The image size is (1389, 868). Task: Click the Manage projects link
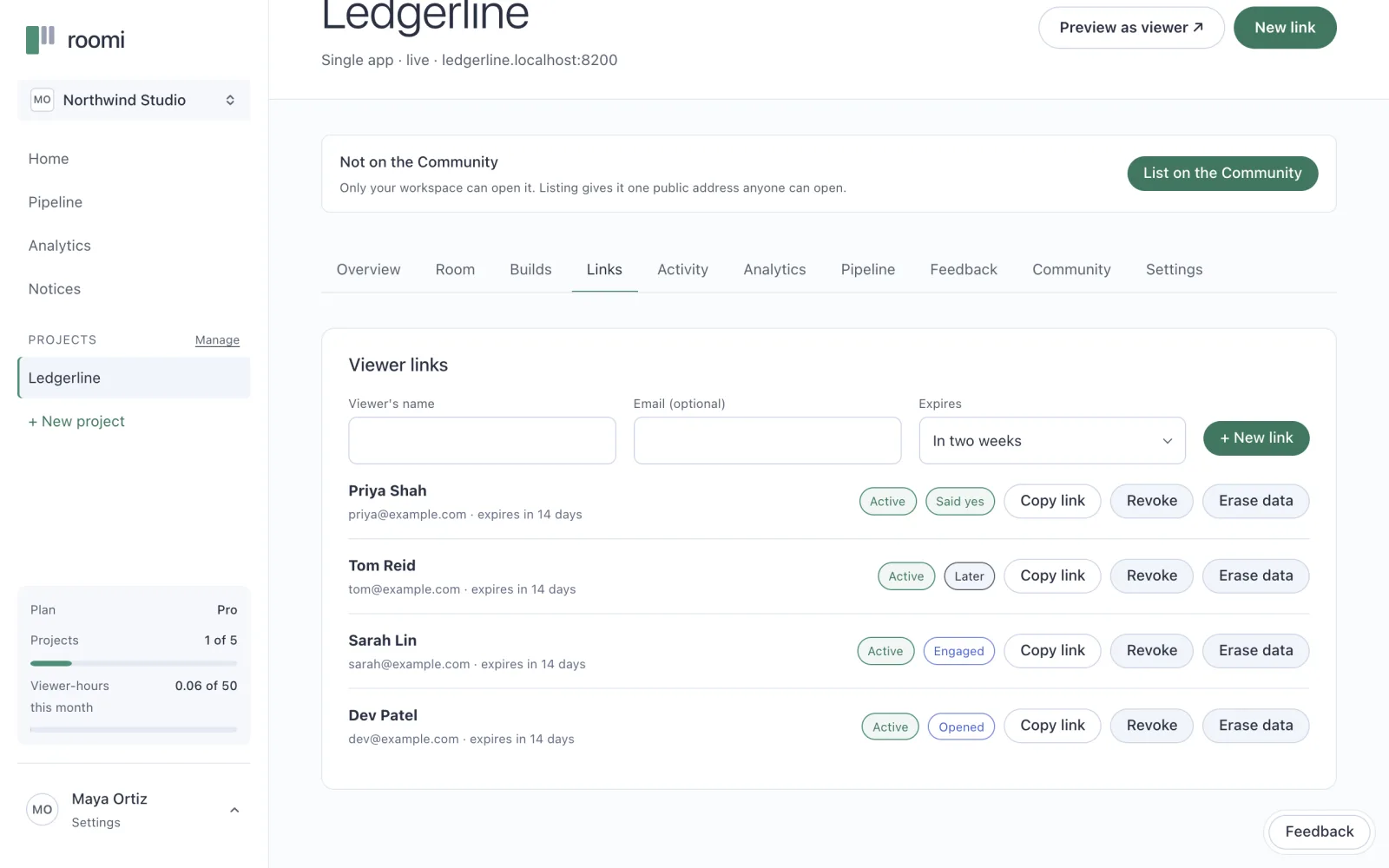tap(217, 340)
